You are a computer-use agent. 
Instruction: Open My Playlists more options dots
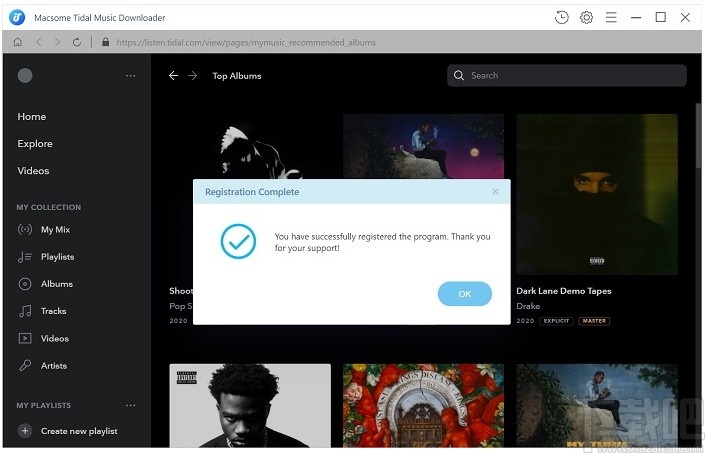[x=130, y=405]
